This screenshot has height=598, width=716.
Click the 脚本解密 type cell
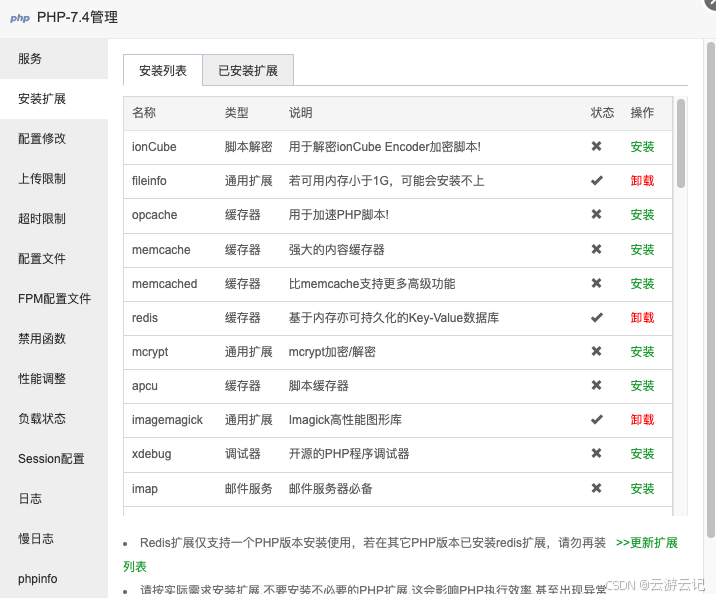coord(248,147)
